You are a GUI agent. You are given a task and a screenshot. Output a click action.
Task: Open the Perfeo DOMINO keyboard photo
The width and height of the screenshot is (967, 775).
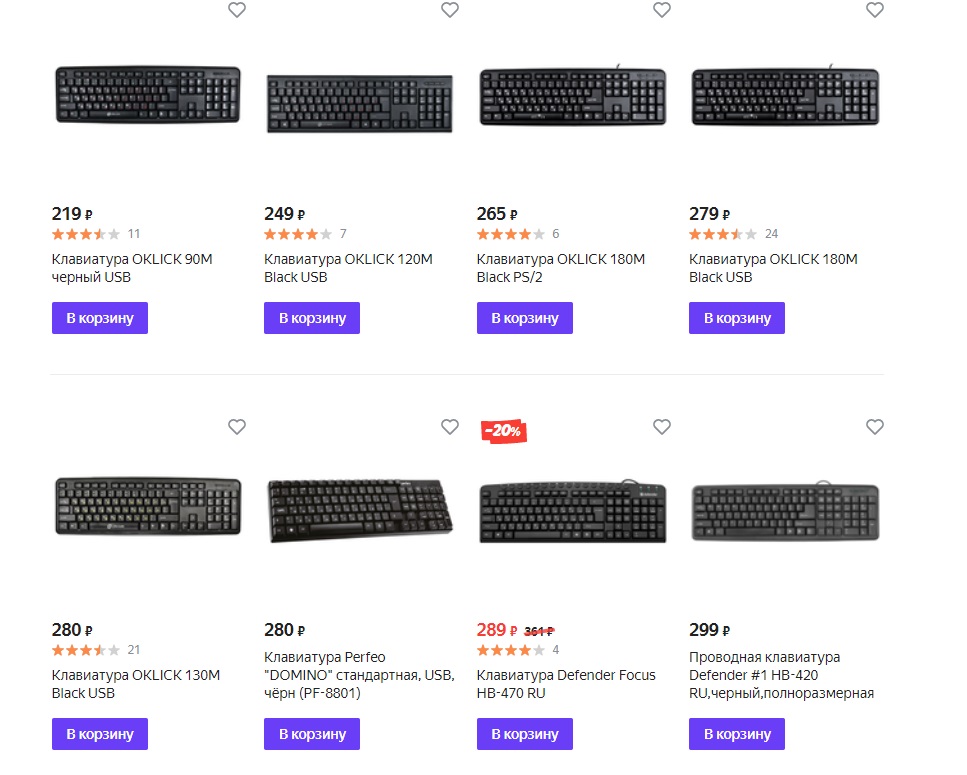[360, 510]
